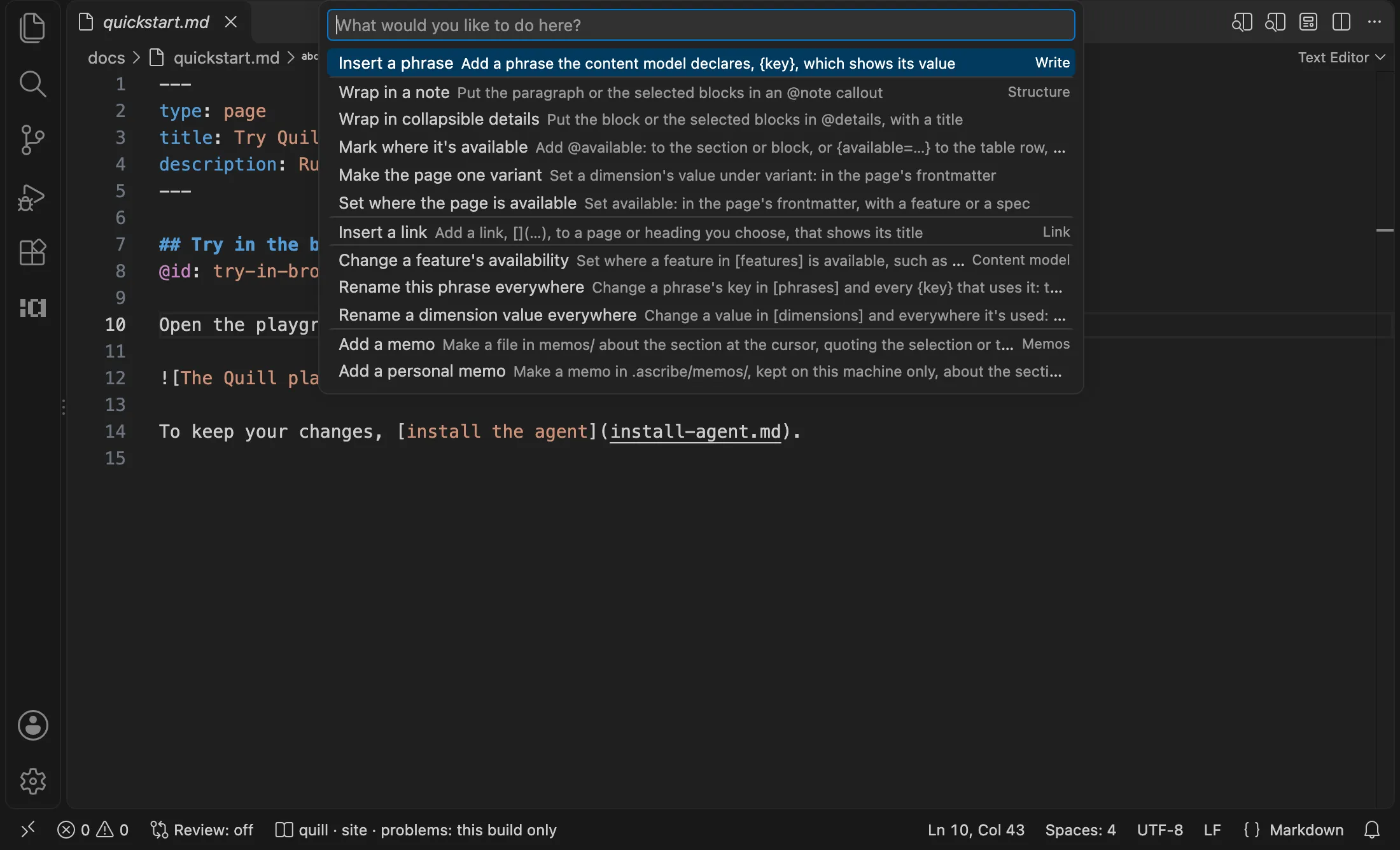The image size is (1400, 850).
Task: Open the Search view
Action: (x=32, y=83)
